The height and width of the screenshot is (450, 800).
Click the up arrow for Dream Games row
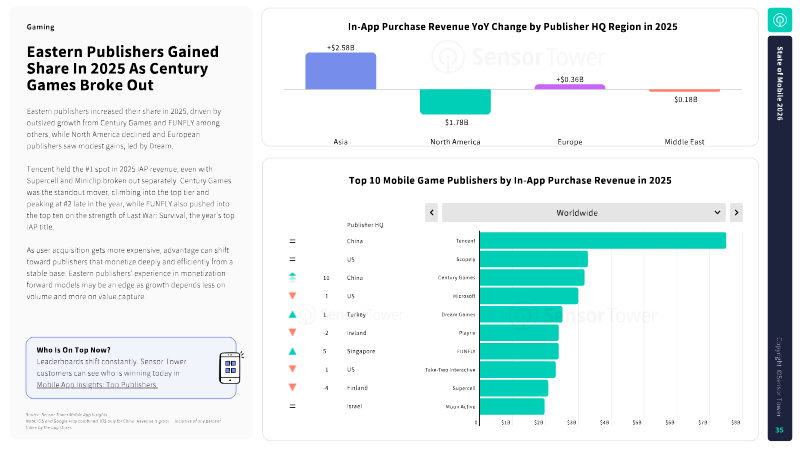(292, 314)
